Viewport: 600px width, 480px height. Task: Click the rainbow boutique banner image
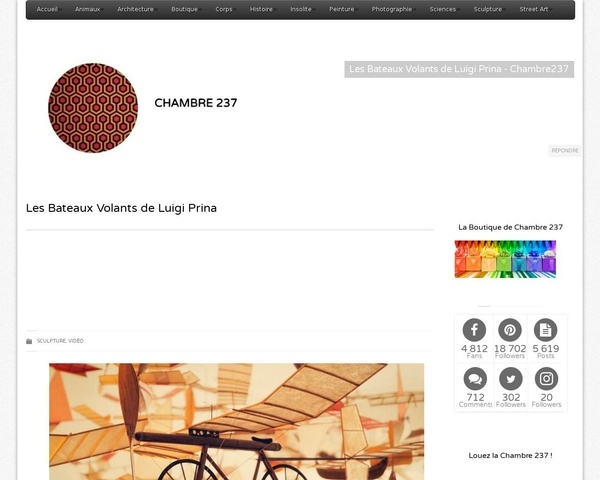(x=505, y=259)
